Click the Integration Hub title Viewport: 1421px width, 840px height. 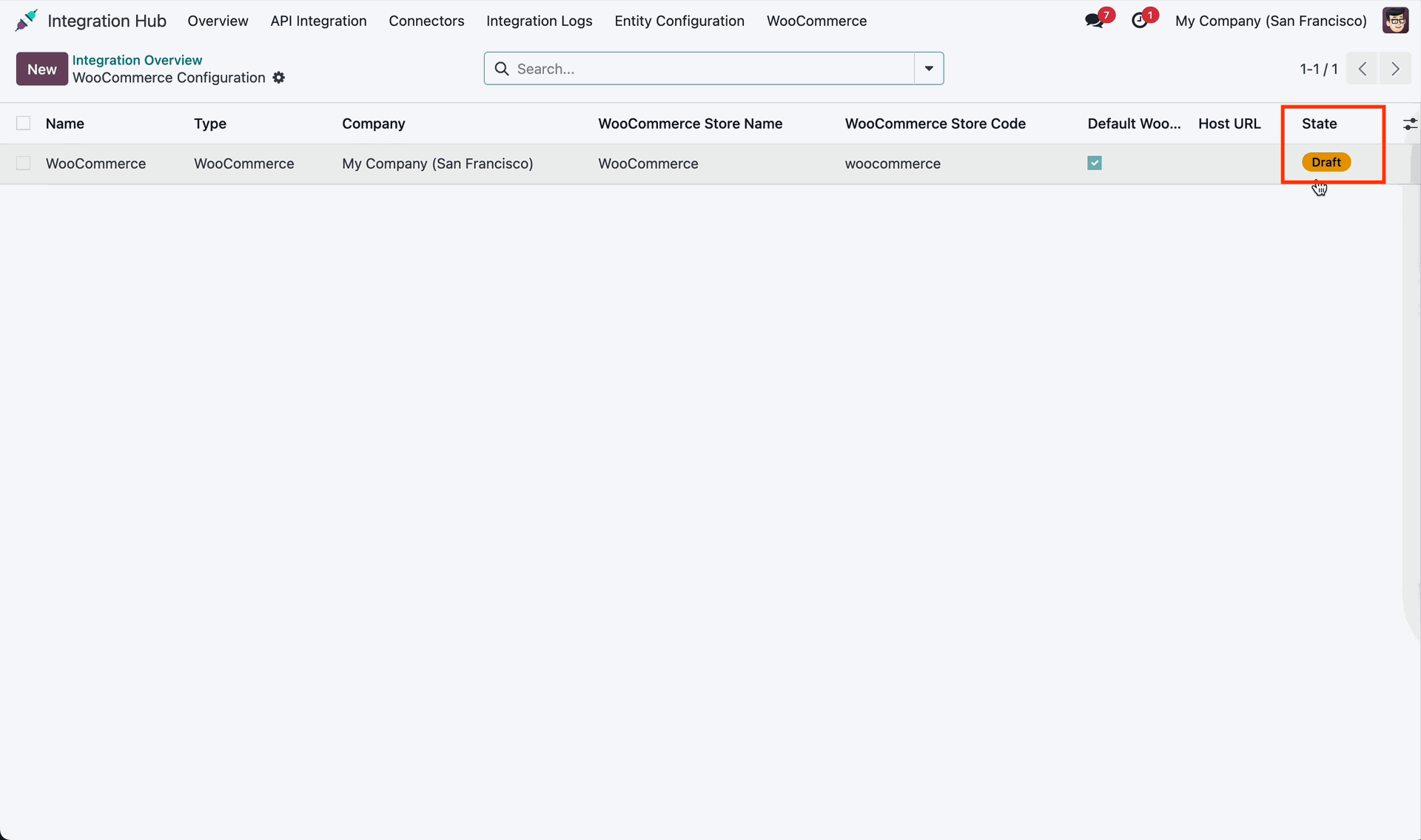[107, 21]
